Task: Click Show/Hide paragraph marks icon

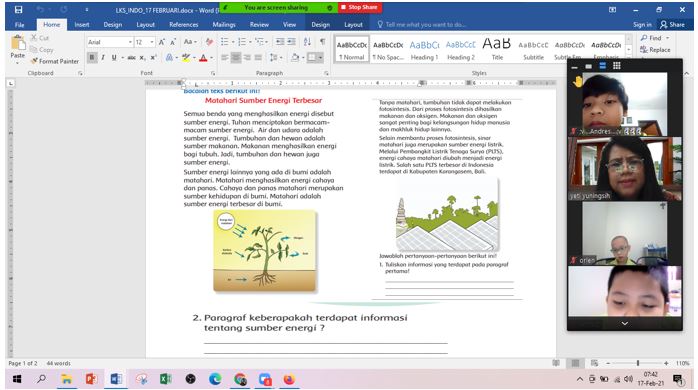Action: (x=322, y=42)
